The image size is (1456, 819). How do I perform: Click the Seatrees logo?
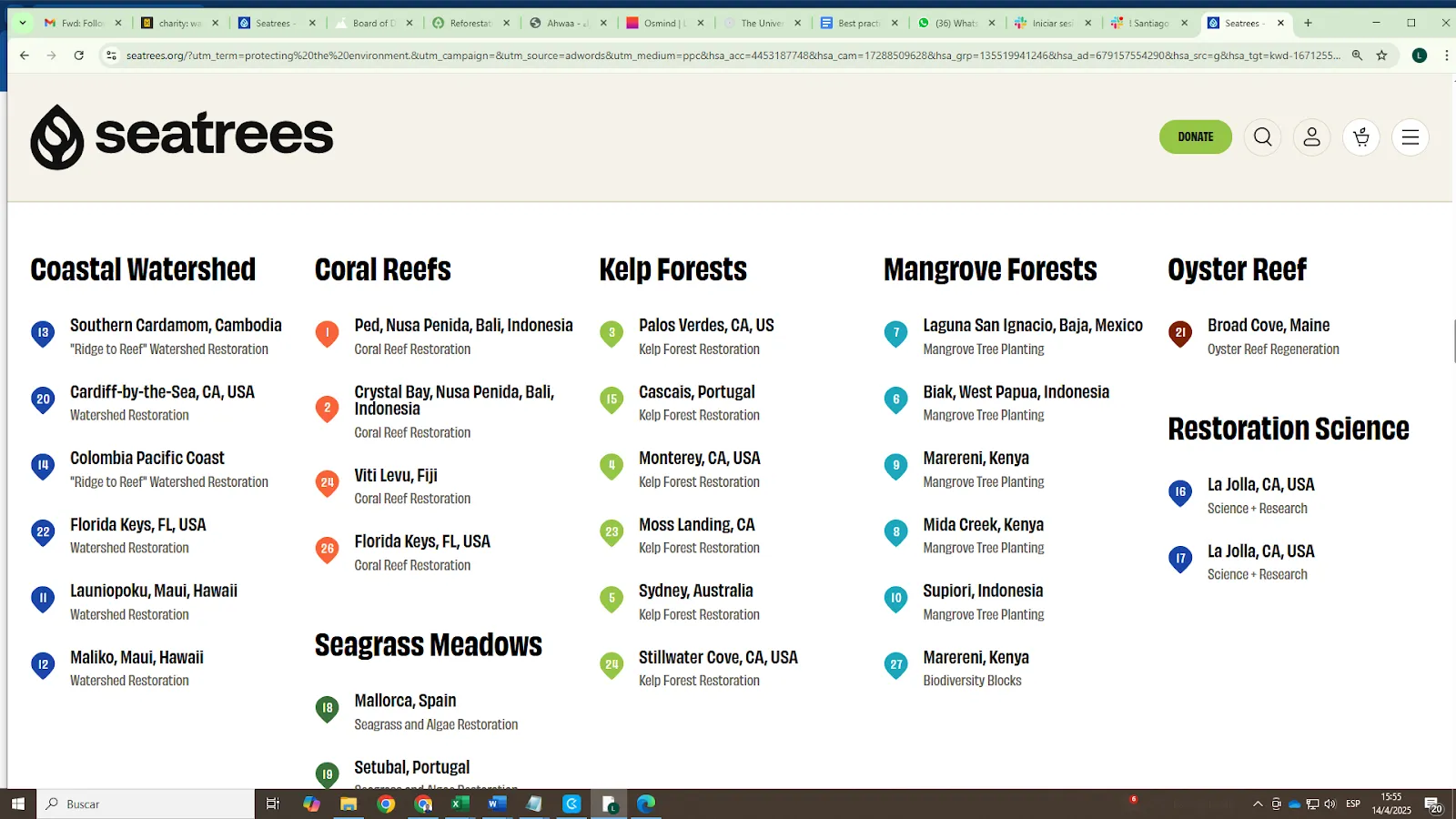coord(182,136)
